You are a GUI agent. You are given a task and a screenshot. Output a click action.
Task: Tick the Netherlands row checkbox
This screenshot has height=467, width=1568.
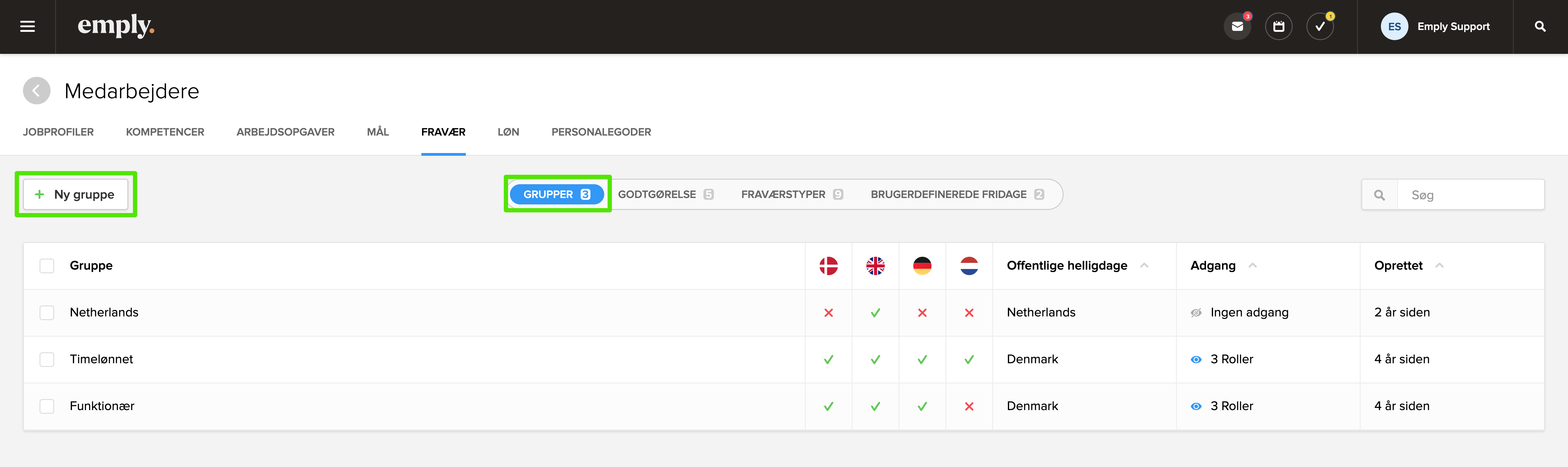[47, 312]
